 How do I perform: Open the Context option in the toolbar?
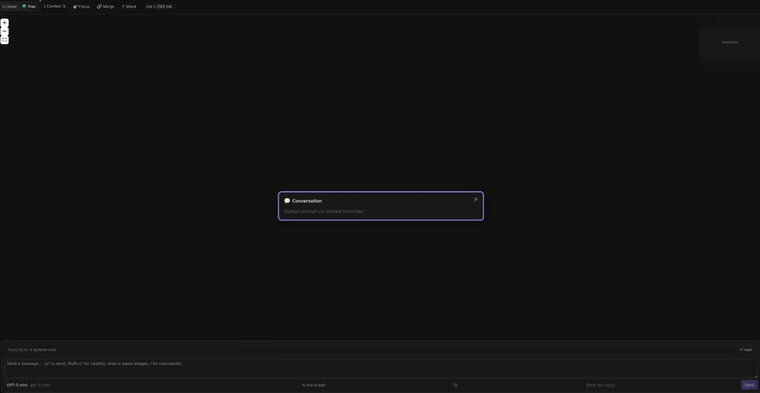click(x=54, y=7)
